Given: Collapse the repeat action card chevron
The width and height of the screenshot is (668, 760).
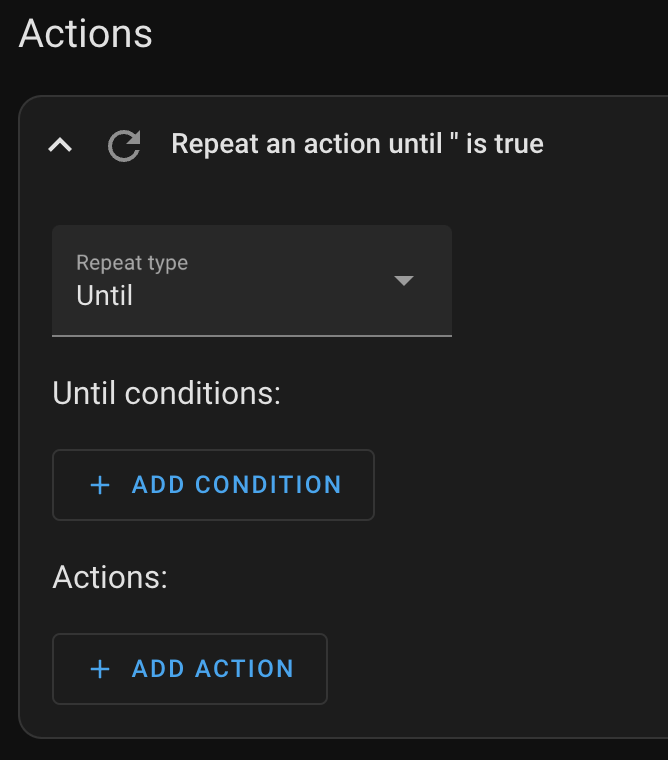Looking at the screenshot, I should [60, 145].
